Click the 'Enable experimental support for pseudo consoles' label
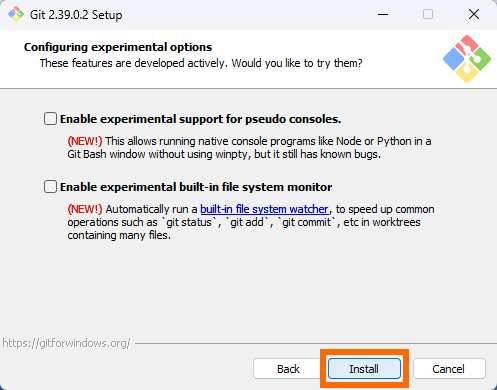Viewport: 497px width, 390px height. point(200,119)
